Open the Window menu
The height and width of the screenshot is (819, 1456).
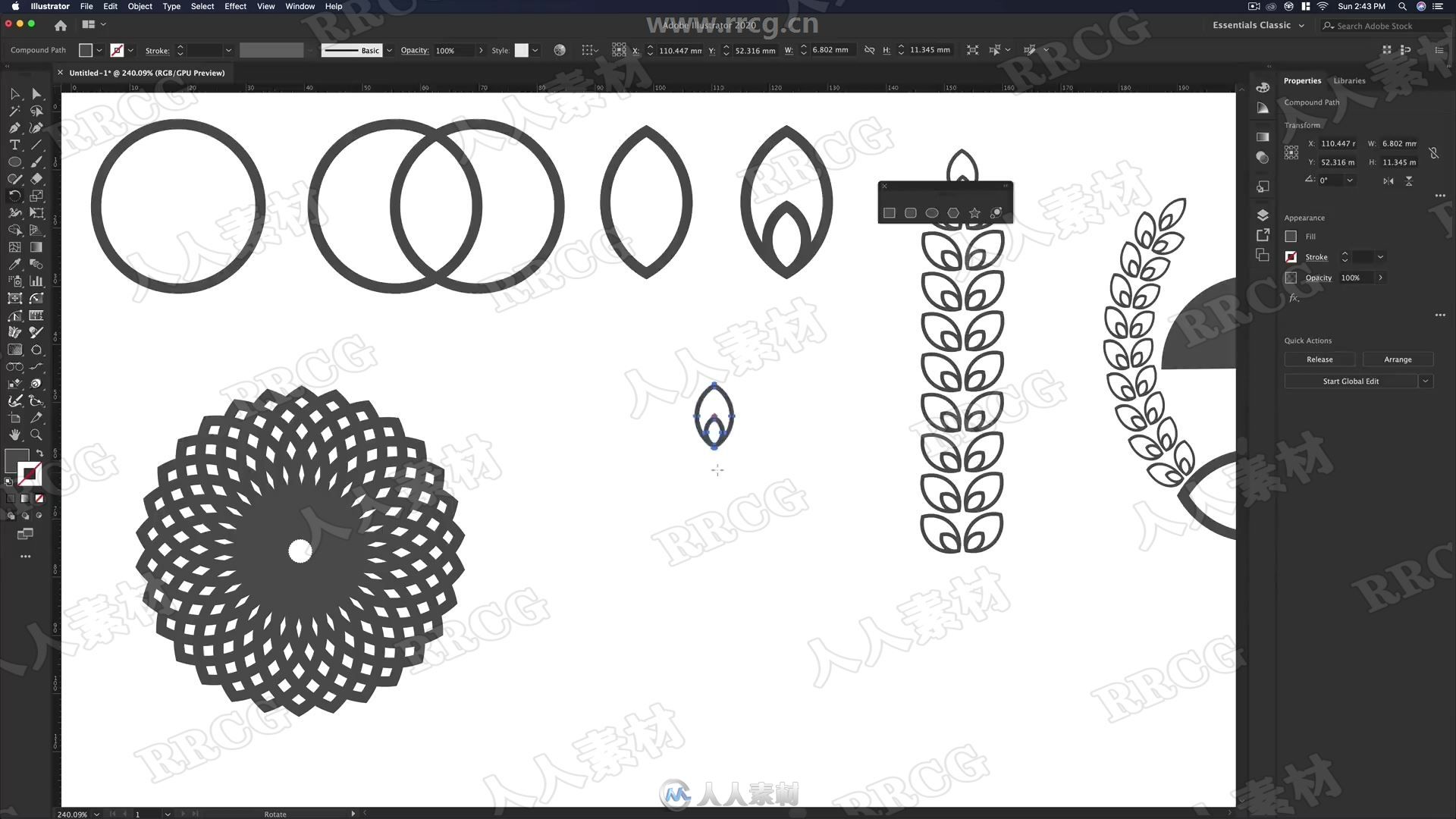tap(300, 7)
